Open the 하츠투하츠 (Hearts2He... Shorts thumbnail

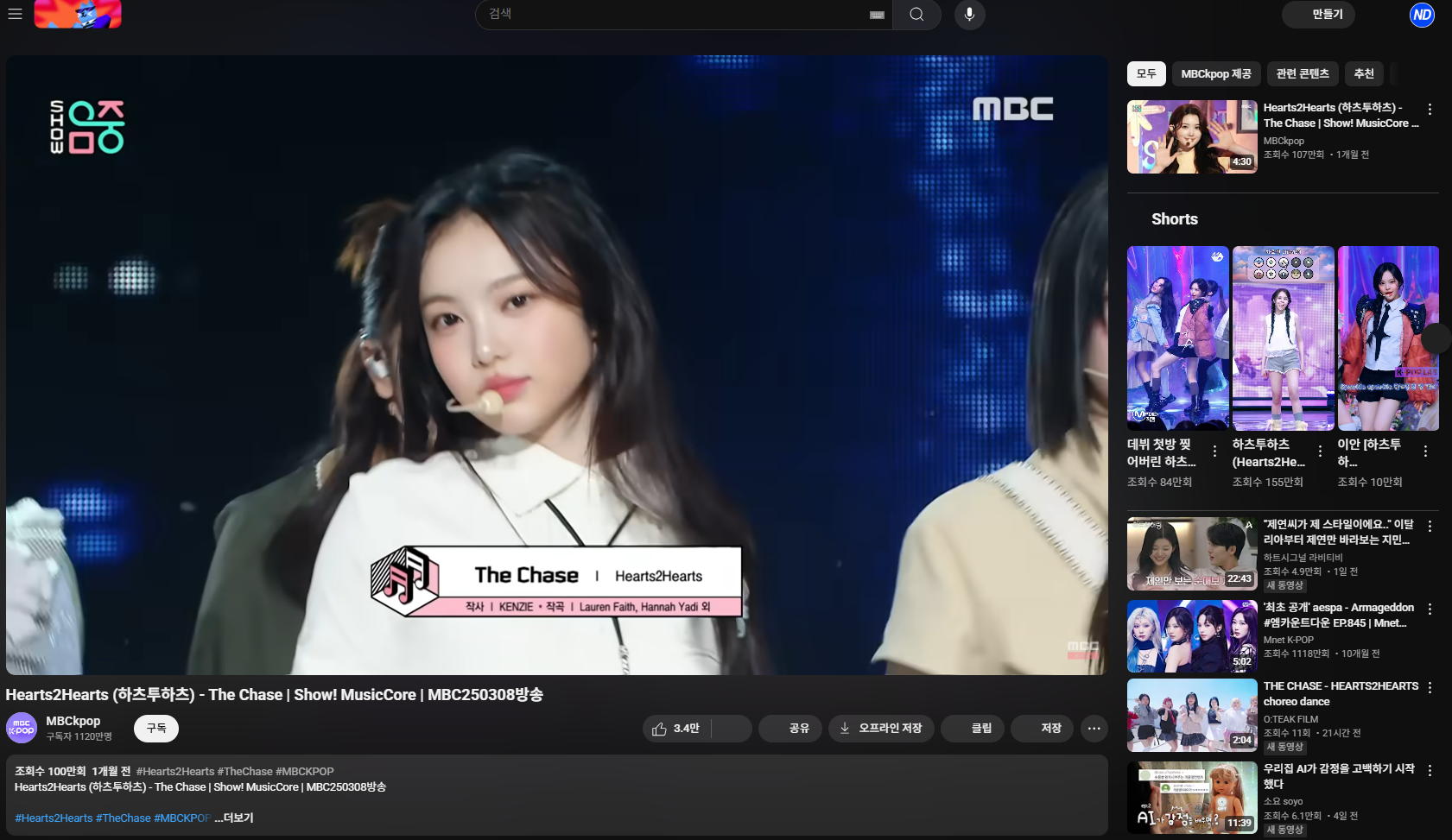(1284, 338)
